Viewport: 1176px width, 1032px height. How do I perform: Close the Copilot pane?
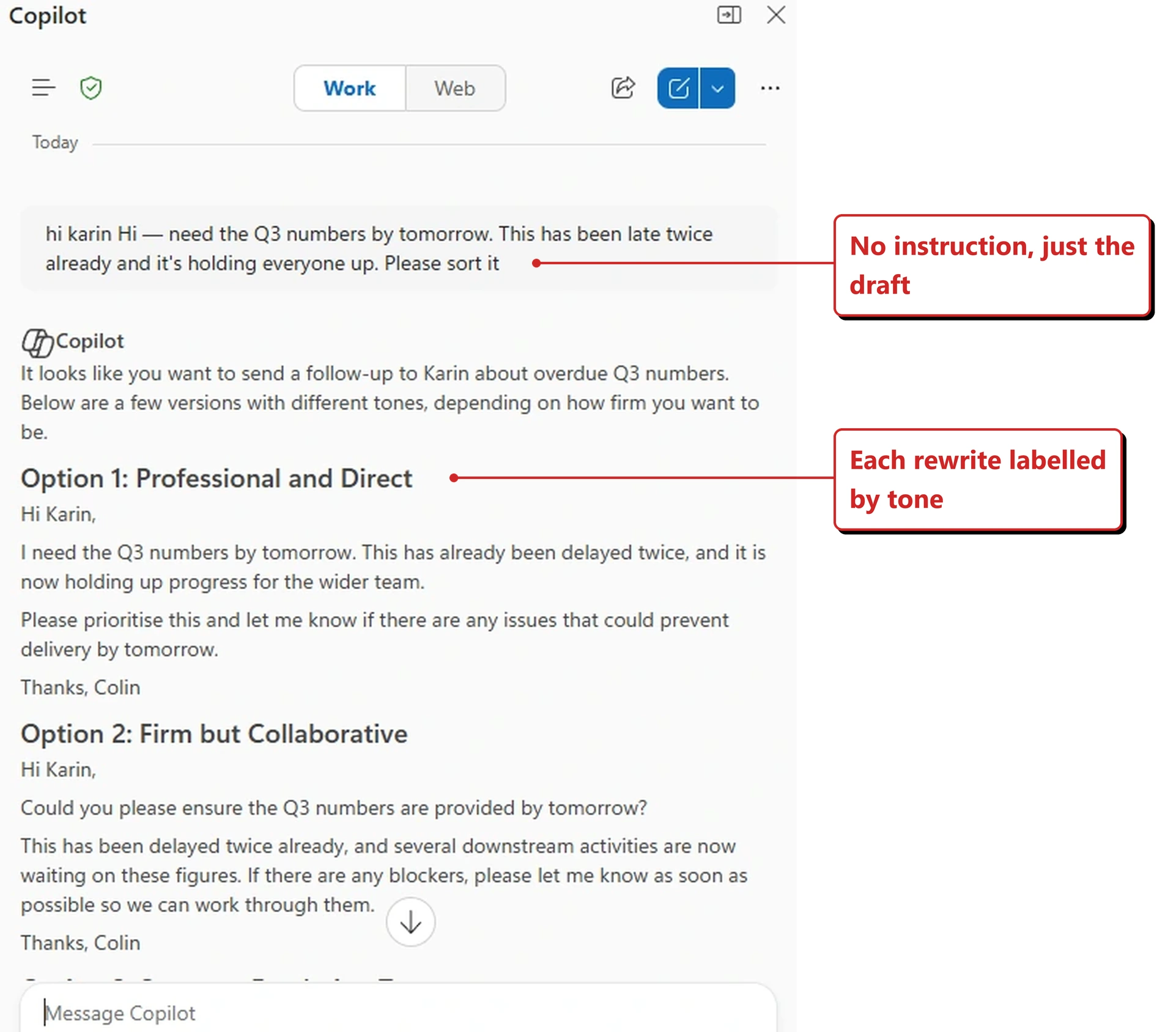click(776, 15)
